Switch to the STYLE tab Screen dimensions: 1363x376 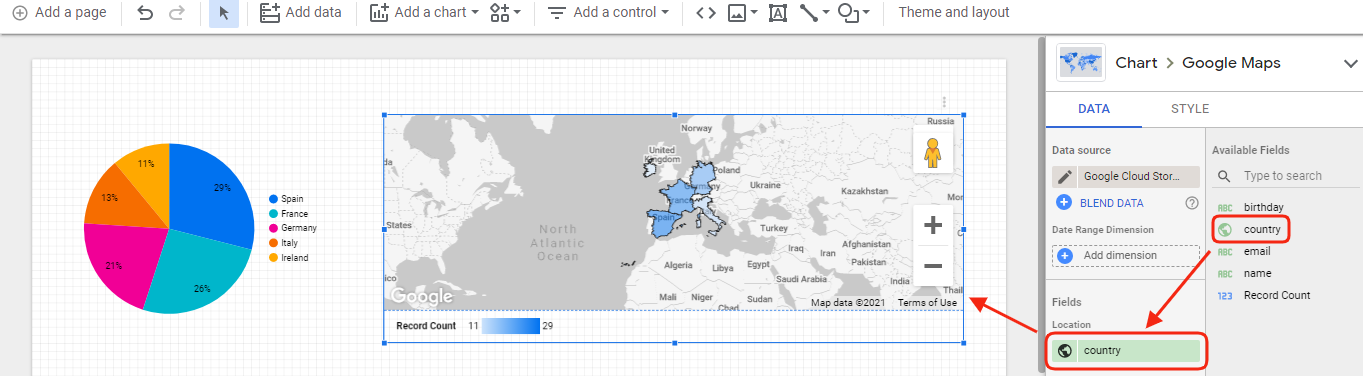click(1190, 109)
